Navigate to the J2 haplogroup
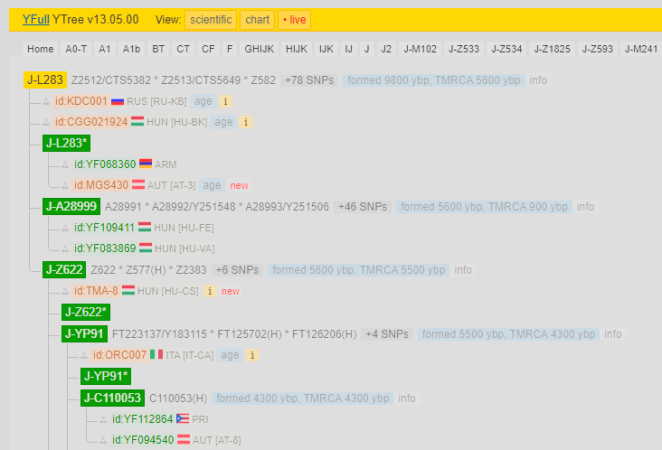Image resolution: width=662 pixels, height=450 pixels. tap(386, 49)
